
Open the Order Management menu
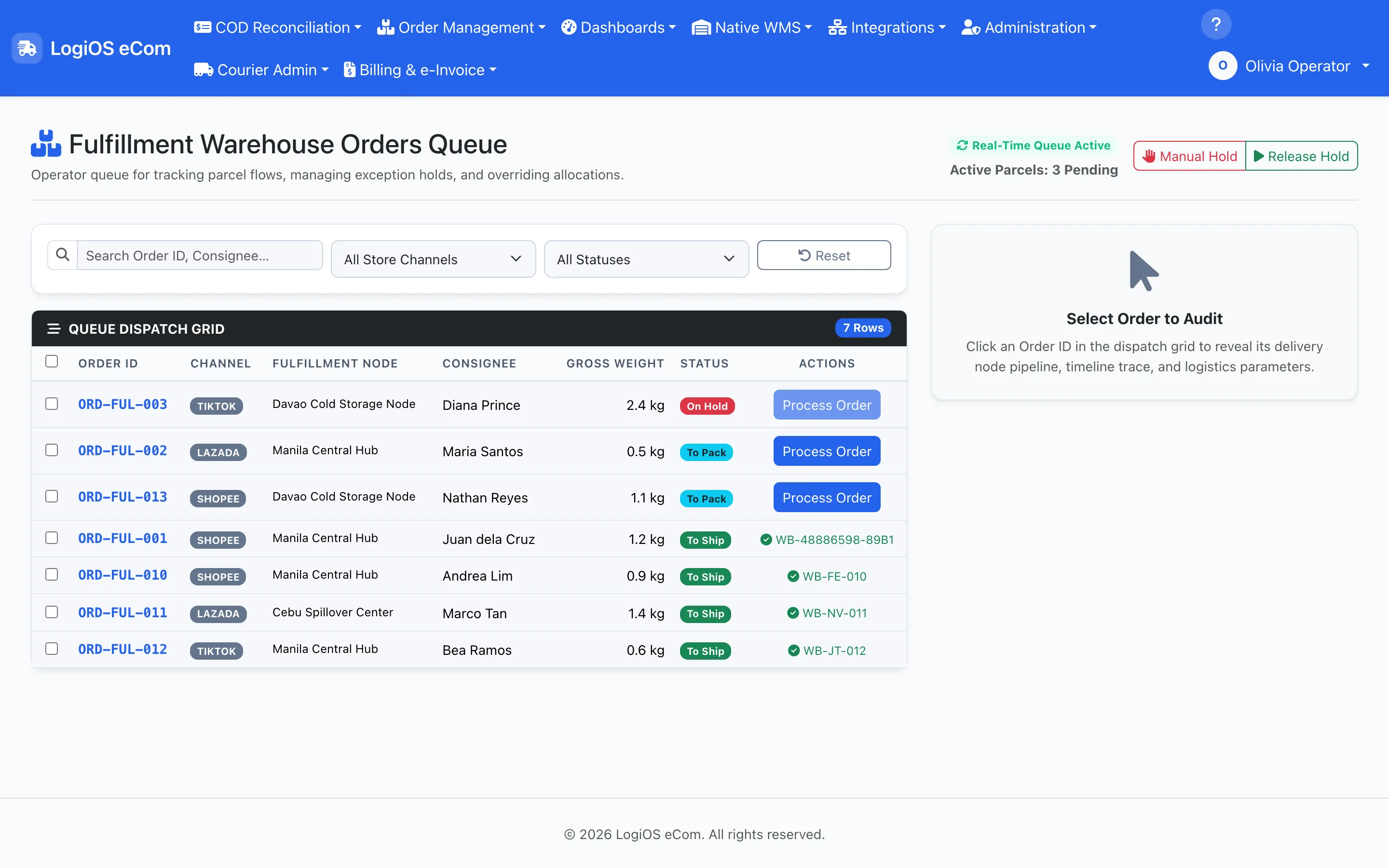(x=462, y=27)
